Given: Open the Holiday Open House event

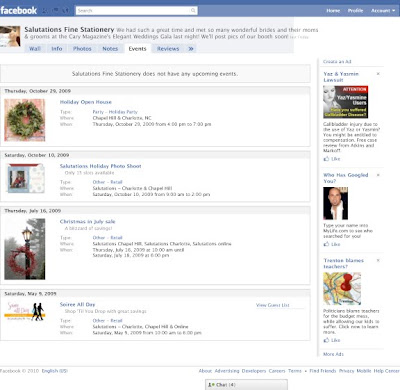Looking at the screenshot, I should pyautogui.click(x=86, y=102).
